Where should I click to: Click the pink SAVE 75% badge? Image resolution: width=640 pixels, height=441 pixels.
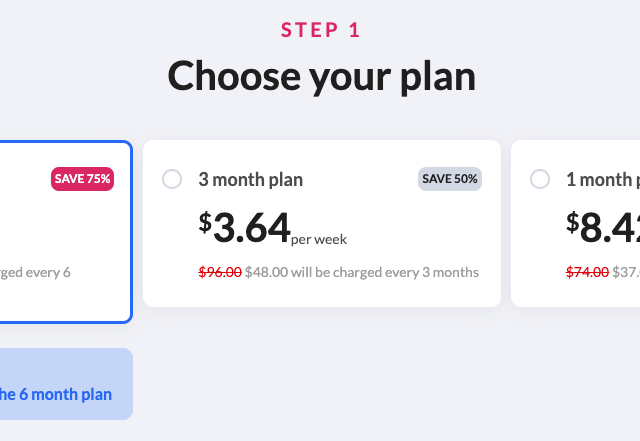(82, 179)
